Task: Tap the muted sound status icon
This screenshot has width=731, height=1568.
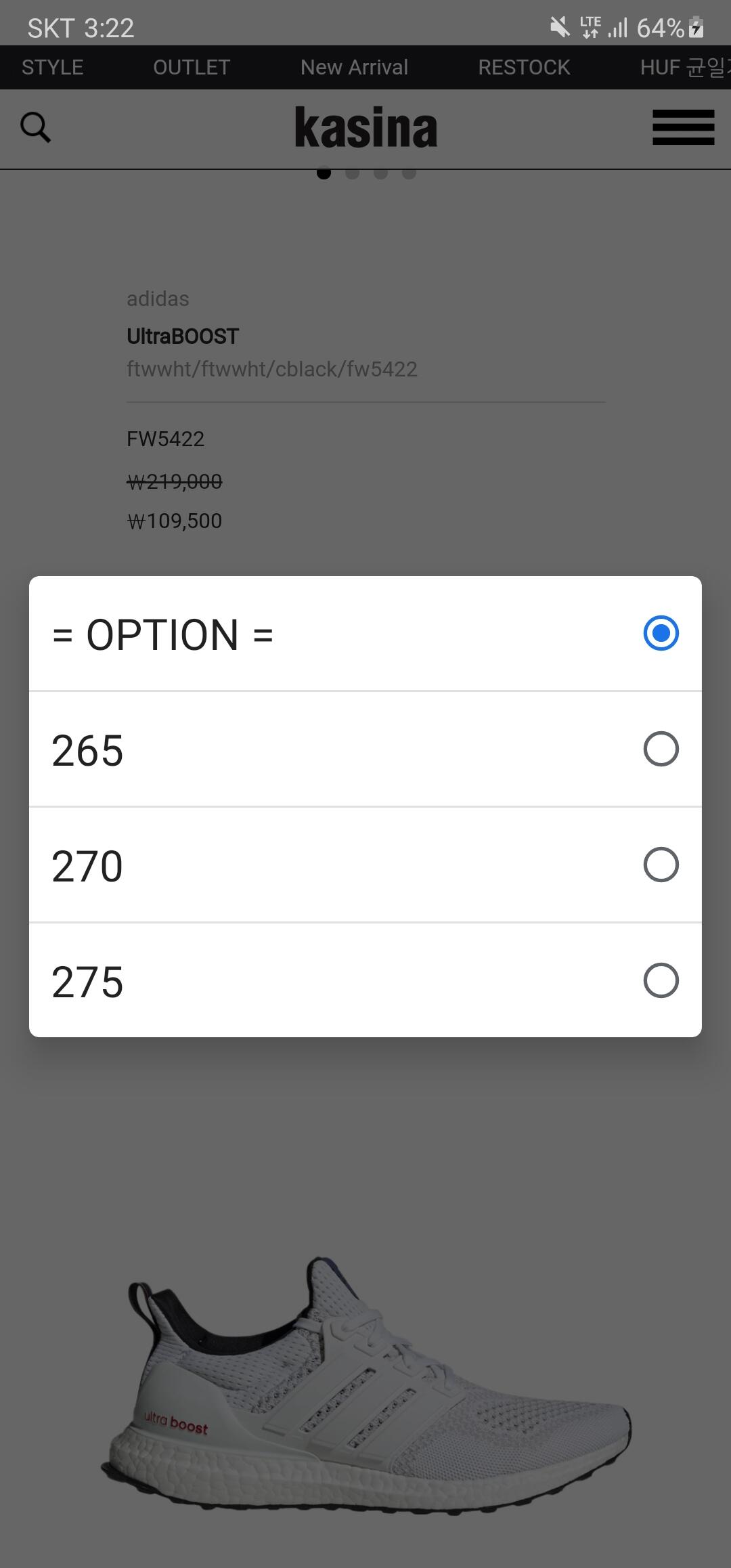Action: [x=559, y=28]
